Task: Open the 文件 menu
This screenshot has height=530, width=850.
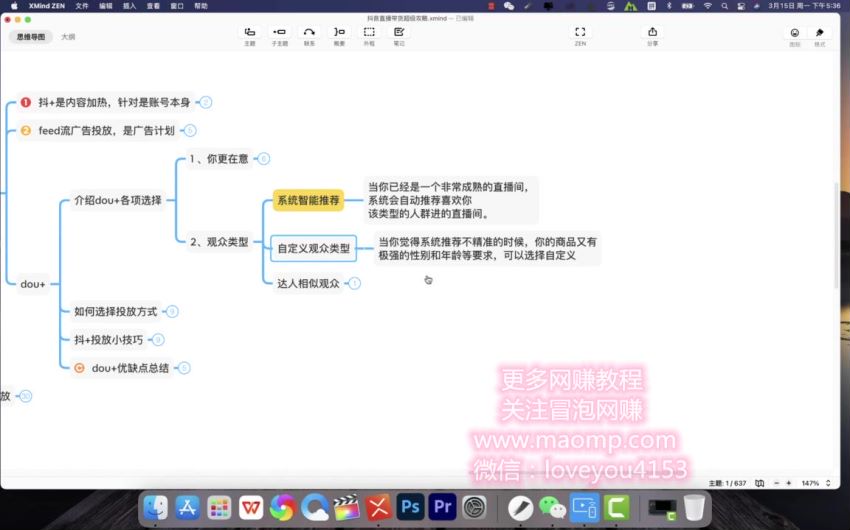Action: tap(82, 6)
